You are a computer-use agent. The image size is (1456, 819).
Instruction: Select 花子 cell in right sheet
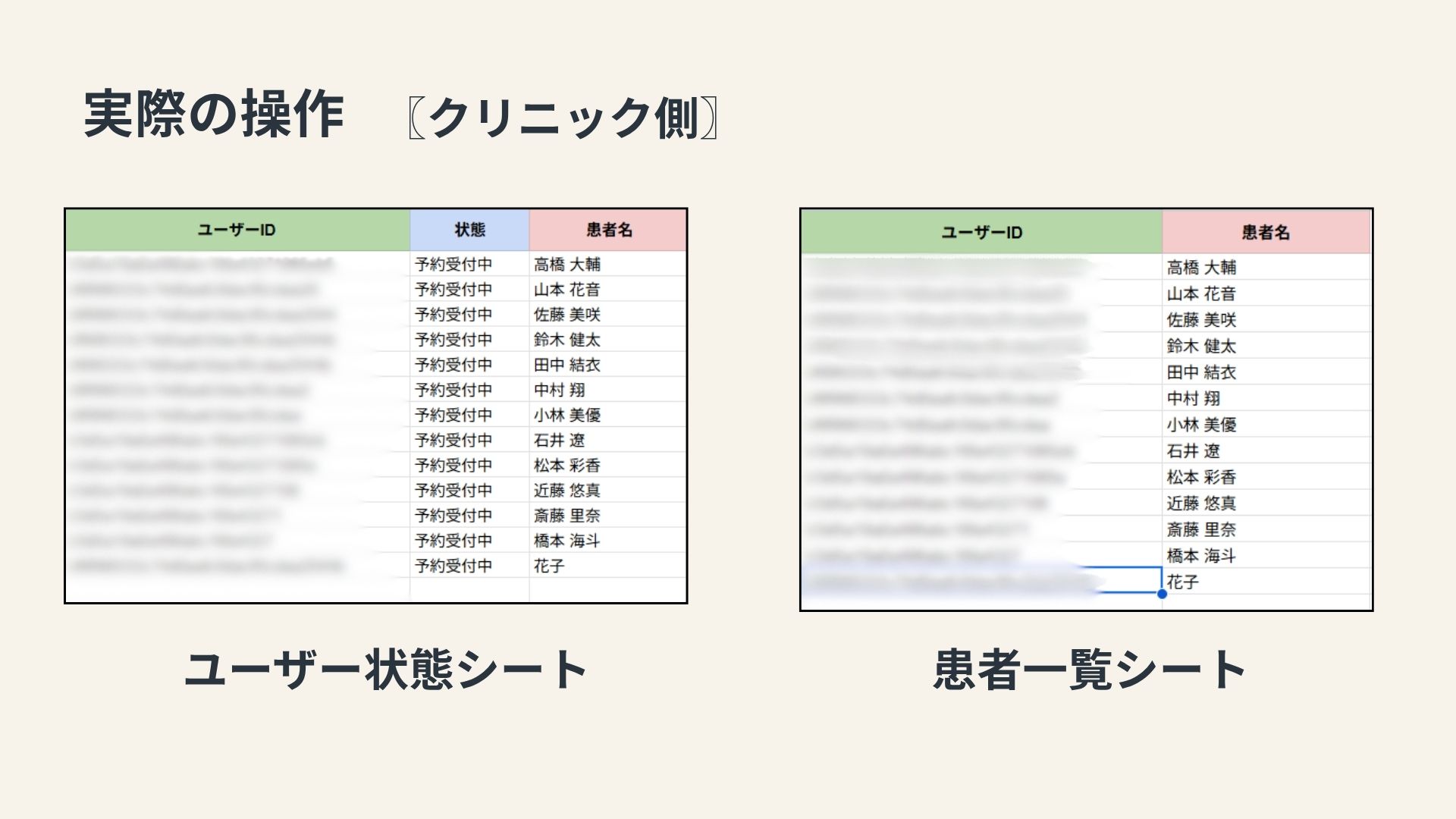click(x=1183, y=582)
